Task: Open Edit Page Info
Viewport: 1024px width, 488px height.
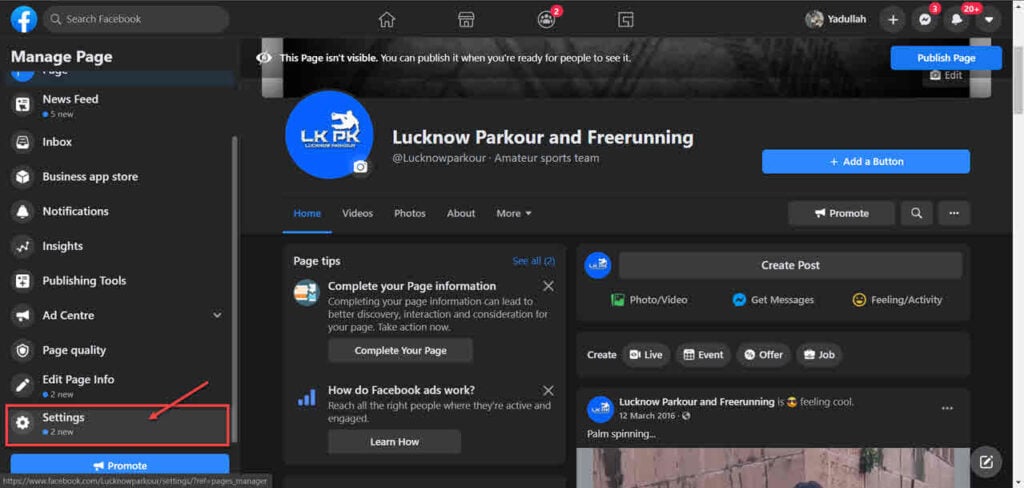Action: 120,385
